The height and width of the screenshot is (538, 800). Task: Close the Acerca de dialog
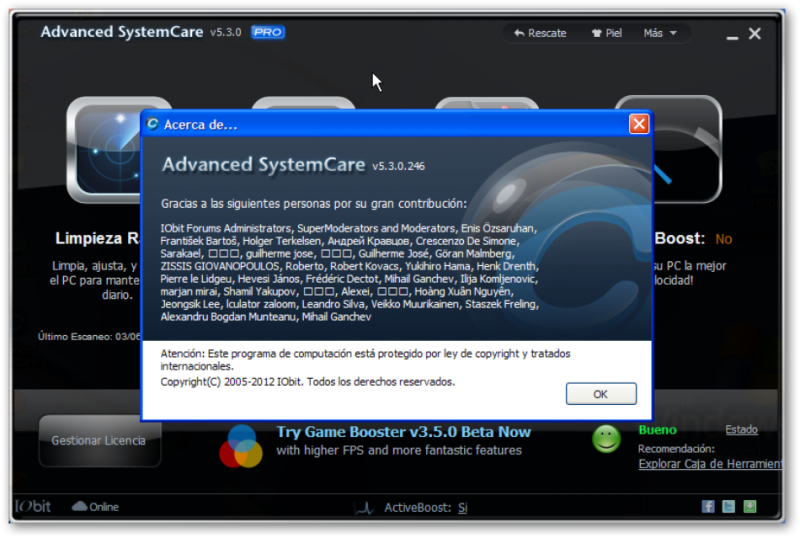pos(639,124)
